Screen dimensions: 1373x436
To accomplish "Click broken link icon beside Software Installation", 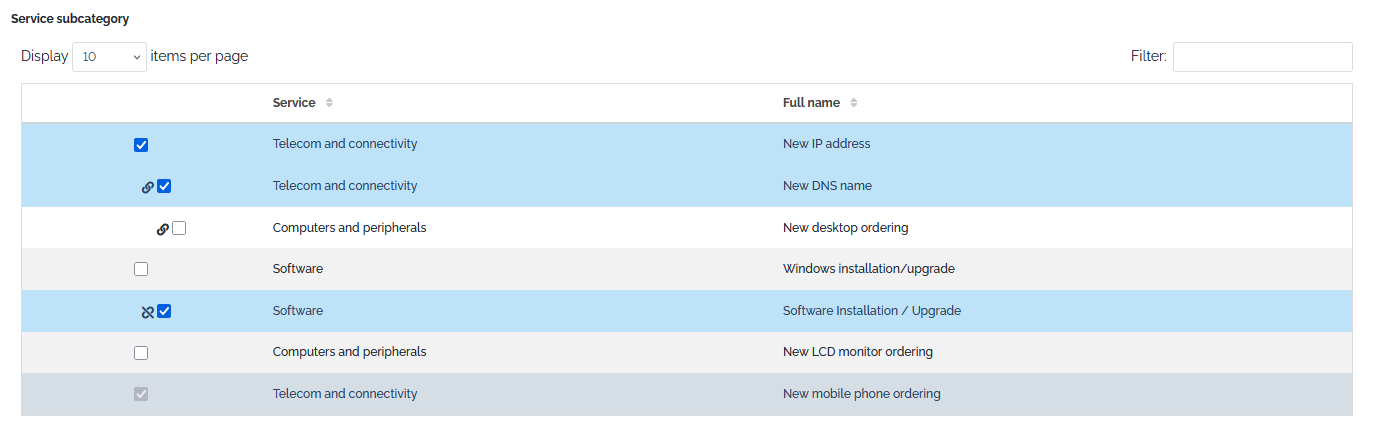I will (148, 312).
